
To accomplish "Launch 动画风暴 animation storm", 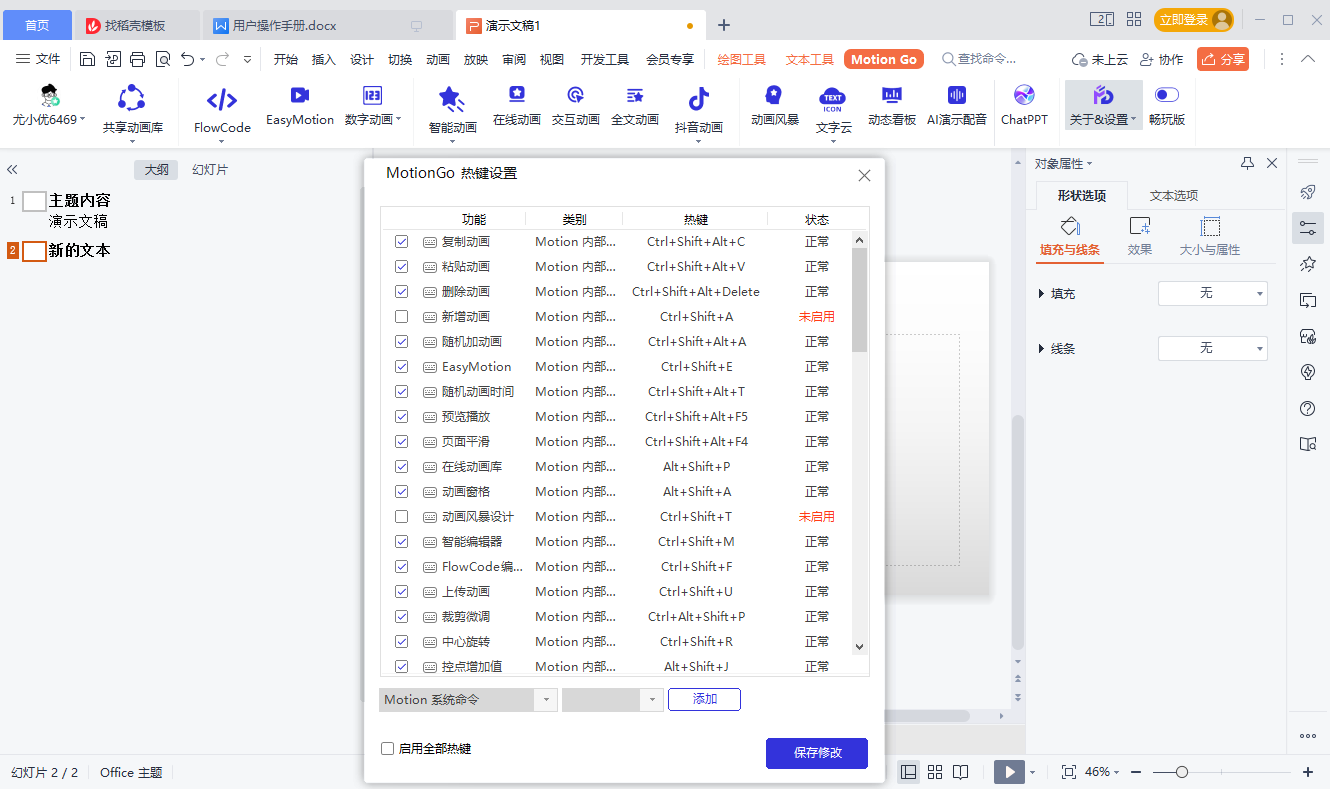I will click(775, 106).
